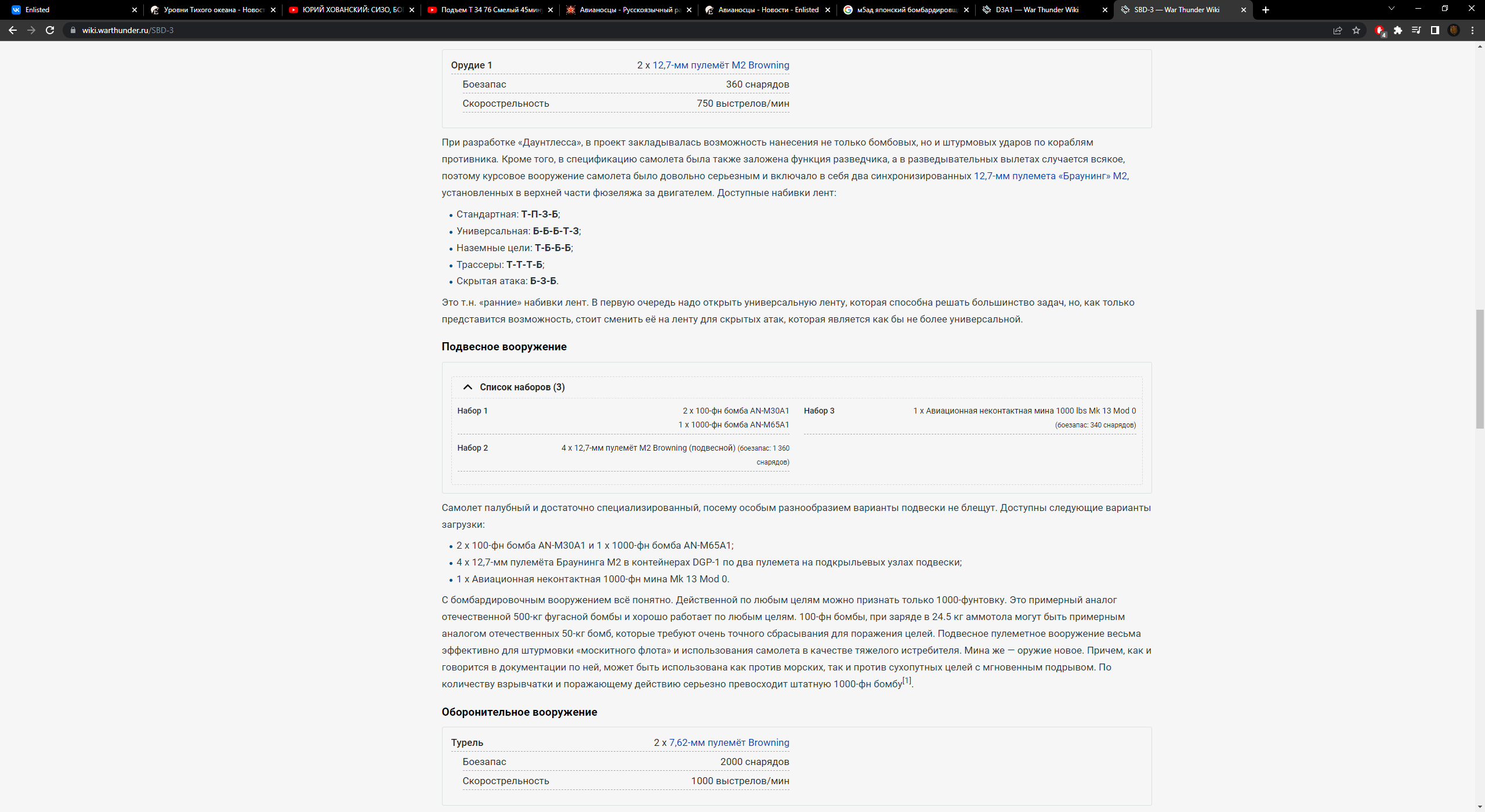Open the share page icon in the address bar
This screenshot has width=1485, height=812.
pyautogui.click(x=1338, y=30)
